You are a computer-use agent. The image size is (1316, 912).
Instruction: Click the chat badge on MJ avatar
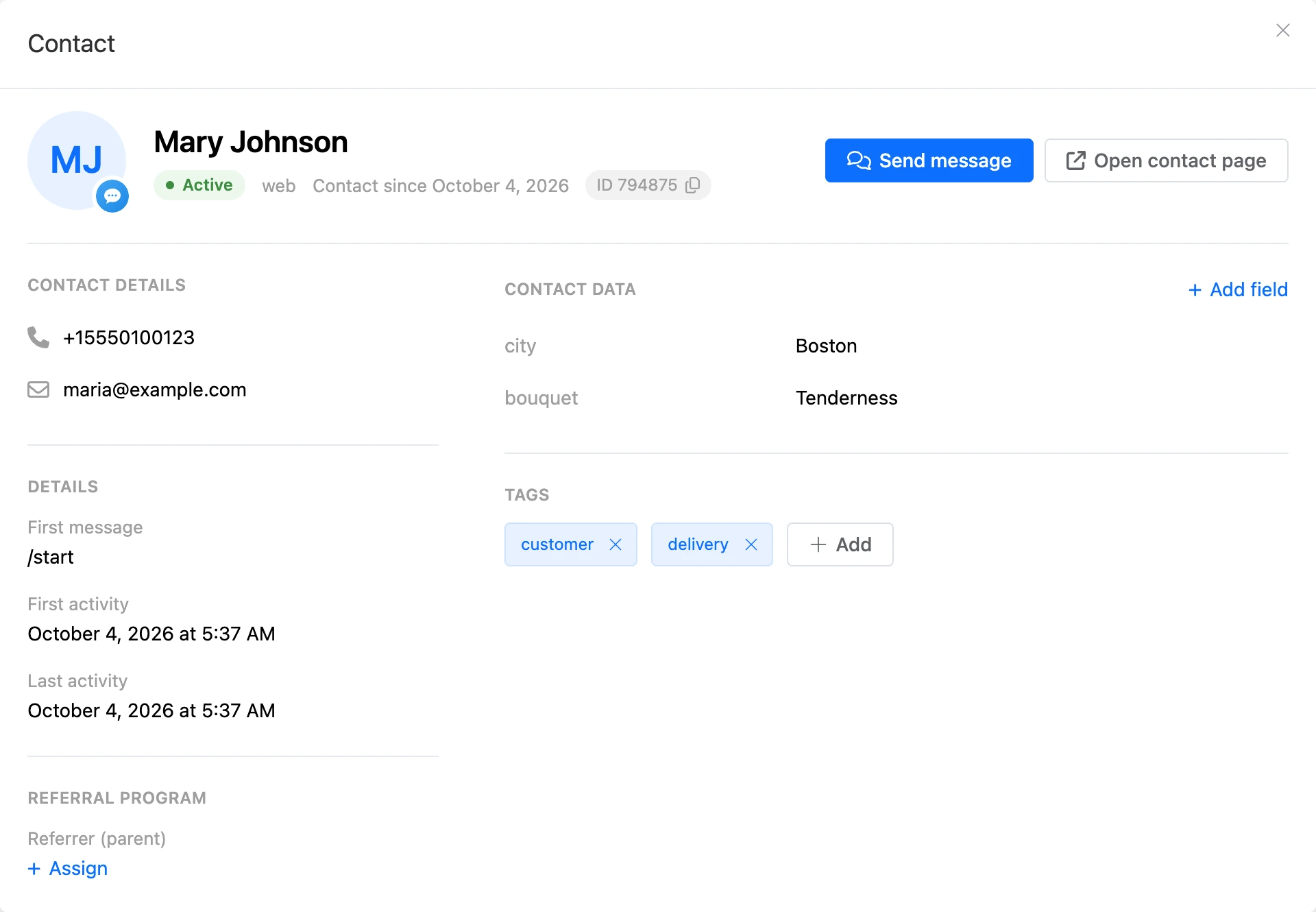(x=112, y=196)
